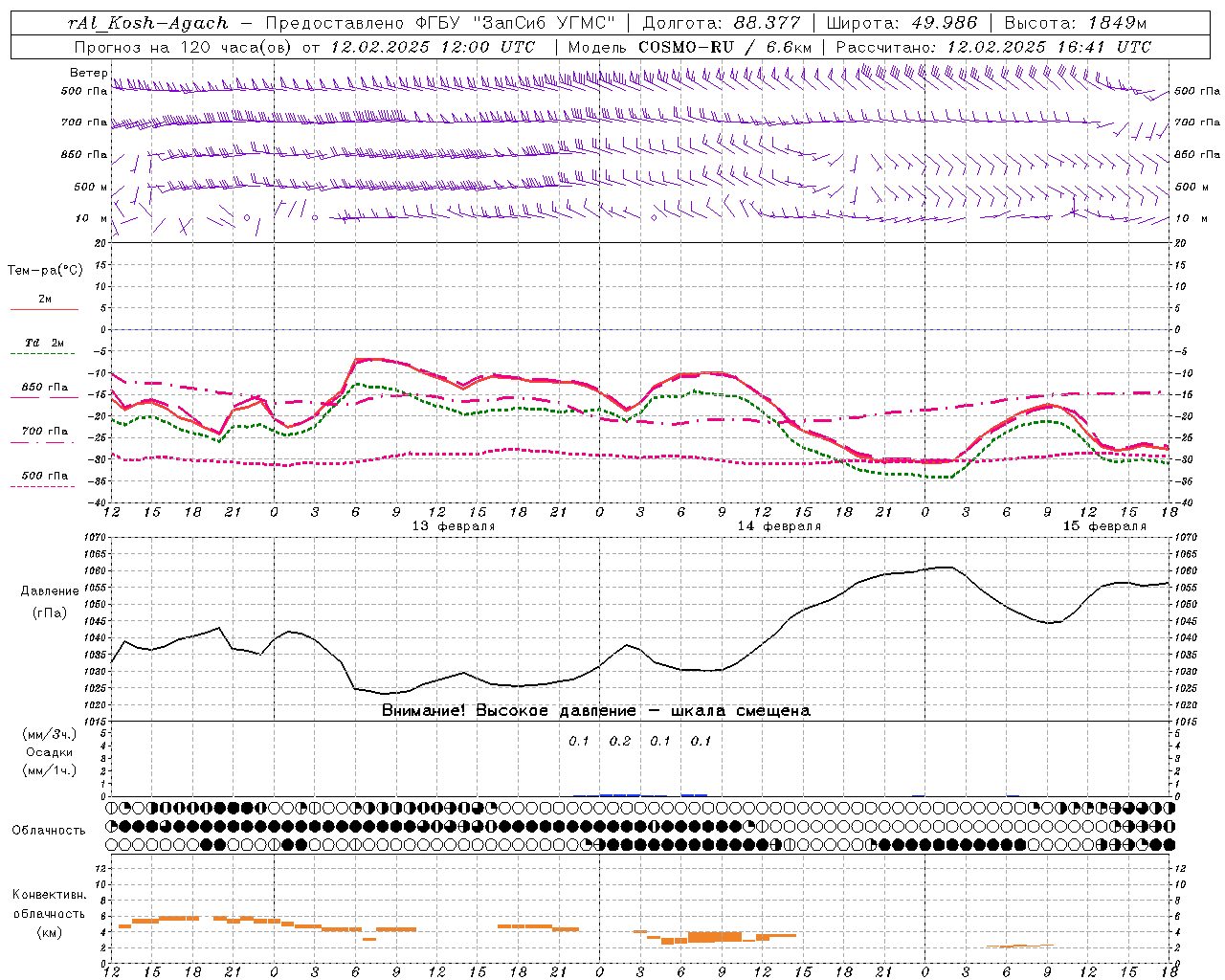Click the 'Прогноз на 120 часа(ов)' text
The height and width of the screenshot is (980, 1225).
click(x=185, y=47)
